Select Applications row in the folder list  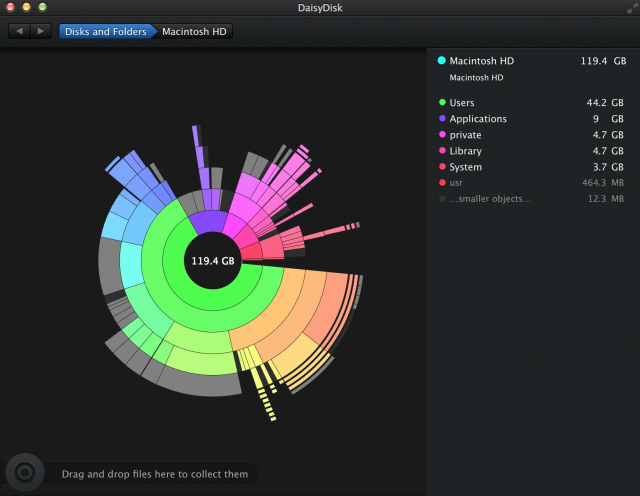(531, 119)
